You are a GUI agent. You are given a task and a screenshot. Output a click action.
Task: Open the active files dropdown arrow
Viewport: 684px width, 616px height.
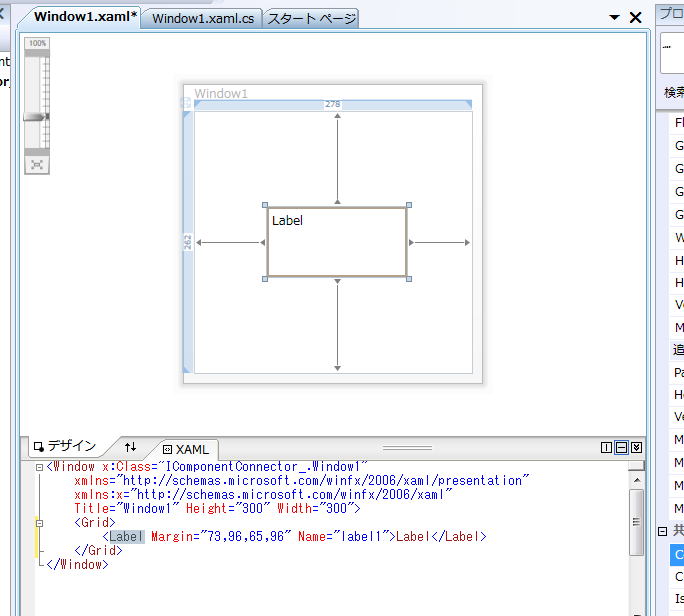pos(614,17)
